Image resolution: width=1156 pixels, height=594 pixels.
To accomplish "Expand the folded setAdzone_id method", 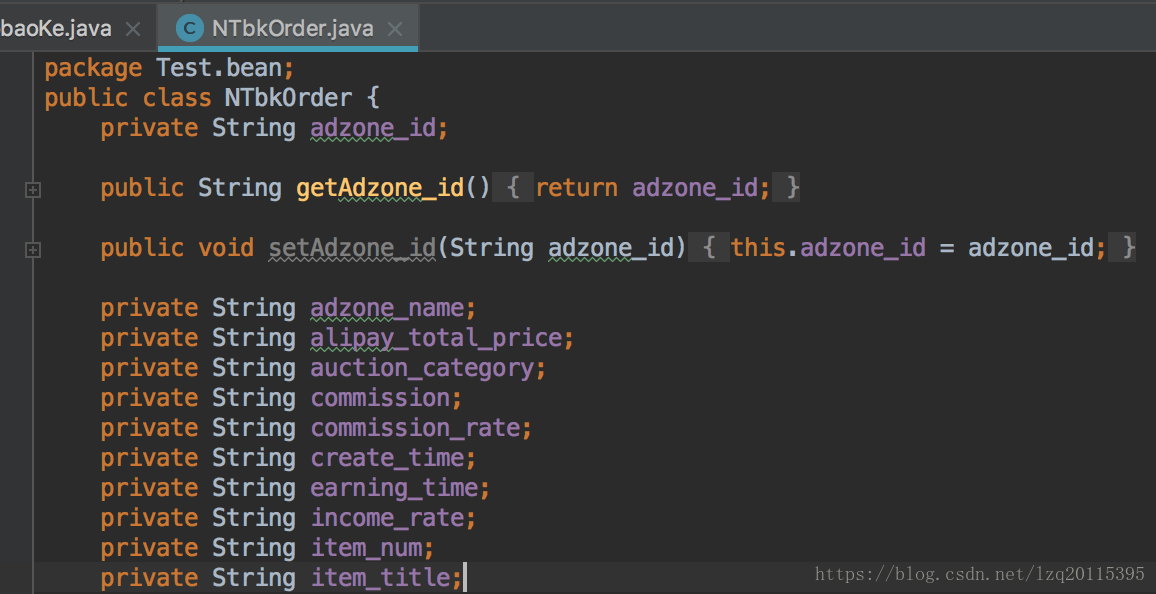I will click(32, 251).
